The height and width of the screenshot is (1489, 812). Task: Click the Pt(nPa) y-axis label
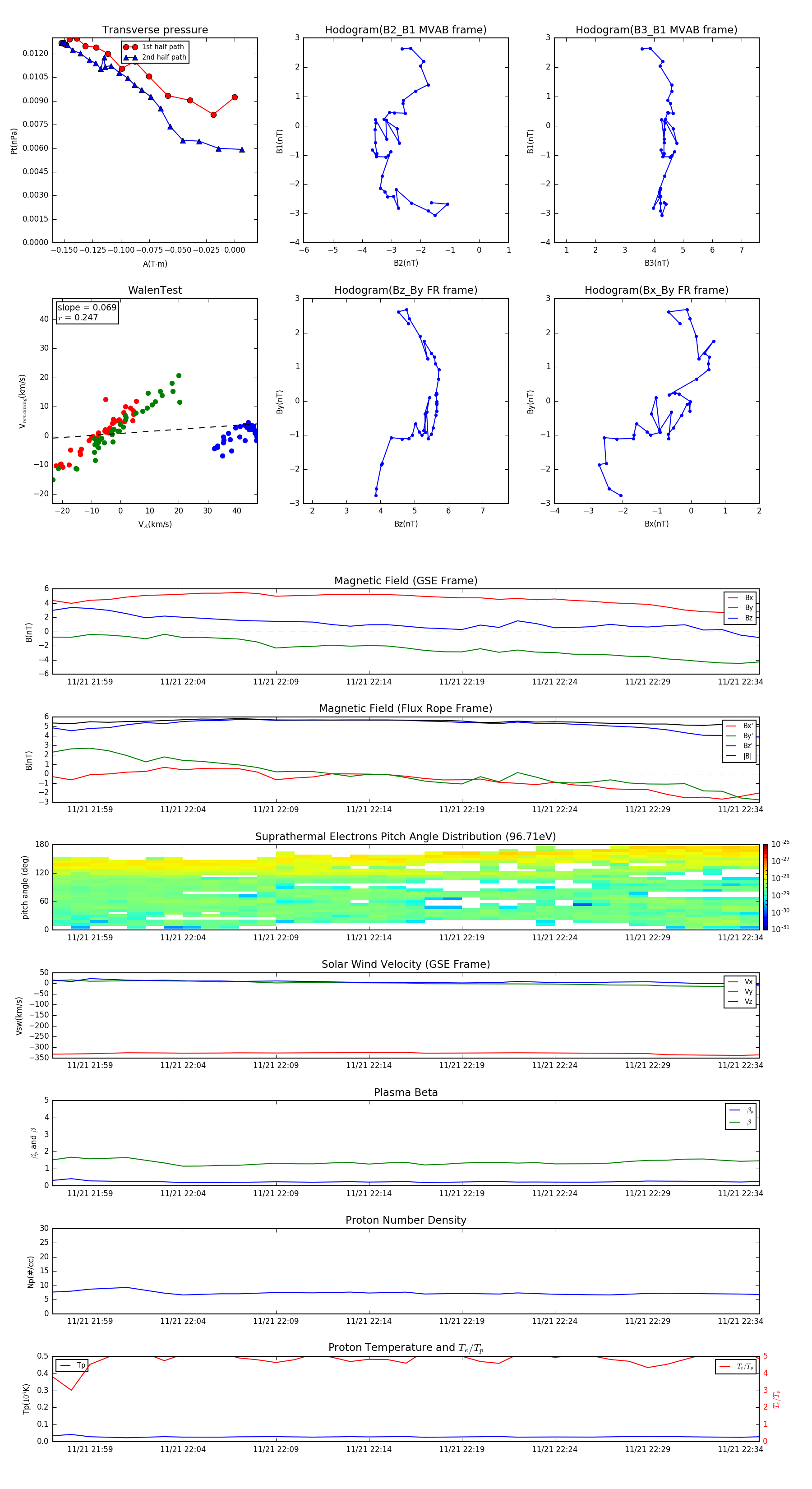click(x=14, y=141)
